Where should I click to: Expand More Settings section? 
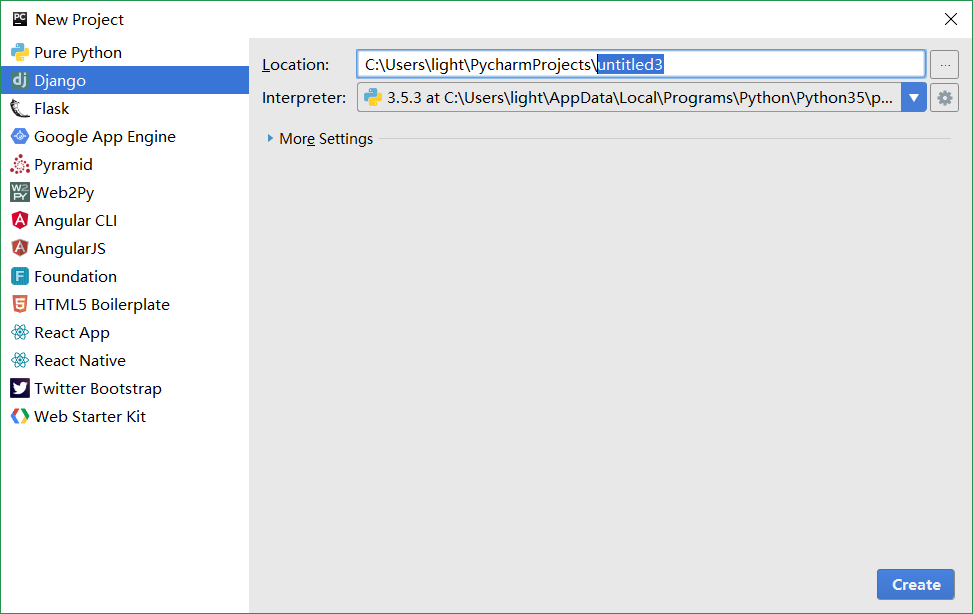tap(270, 138)
